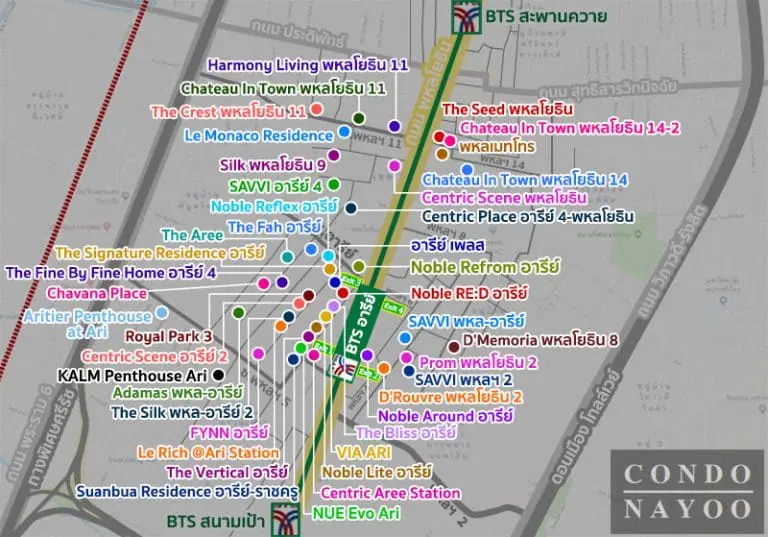Viewport: 768px width, 537px height.
Task: Click the Chavana Place label
Action: [97, 293]
